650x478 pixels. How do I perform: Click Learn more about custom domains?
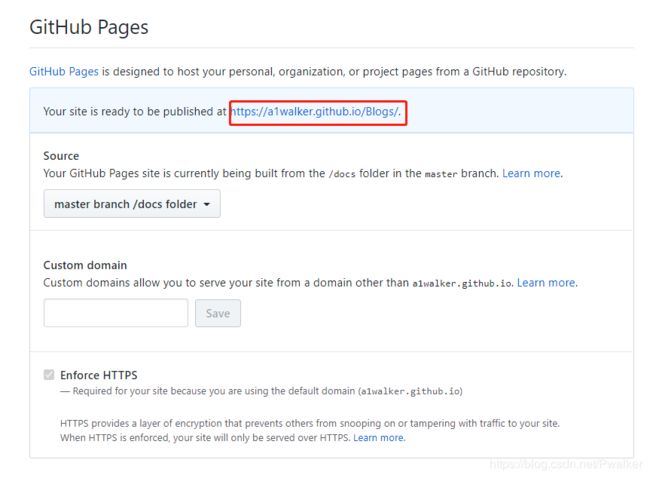point(547,283)
